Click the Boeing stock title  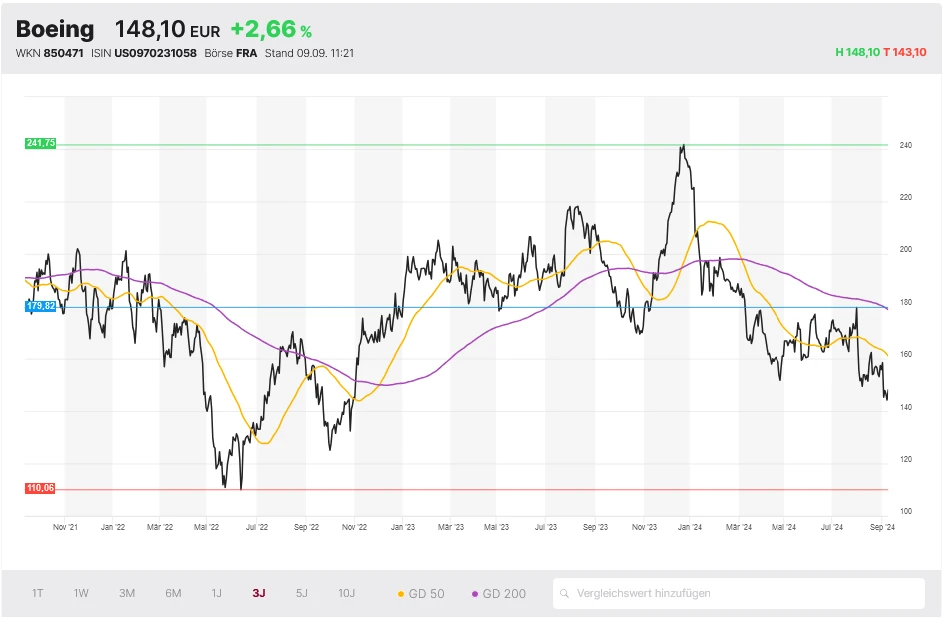click(x=55, y=30)
